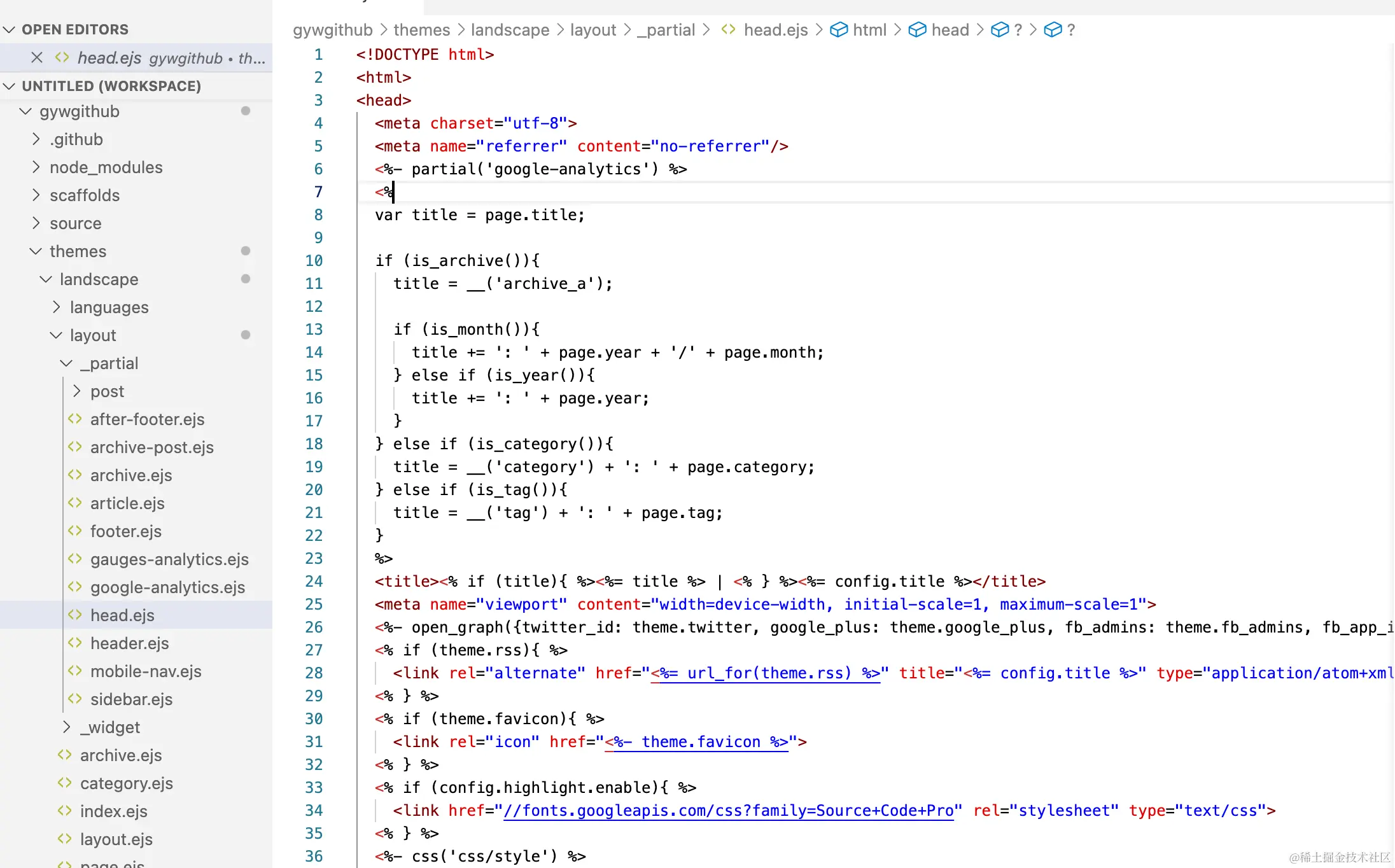Click the _partial breadcrumb segment
Image resolution: width=1395 pixels, height=868 pixels.
[x=666, y=30]
